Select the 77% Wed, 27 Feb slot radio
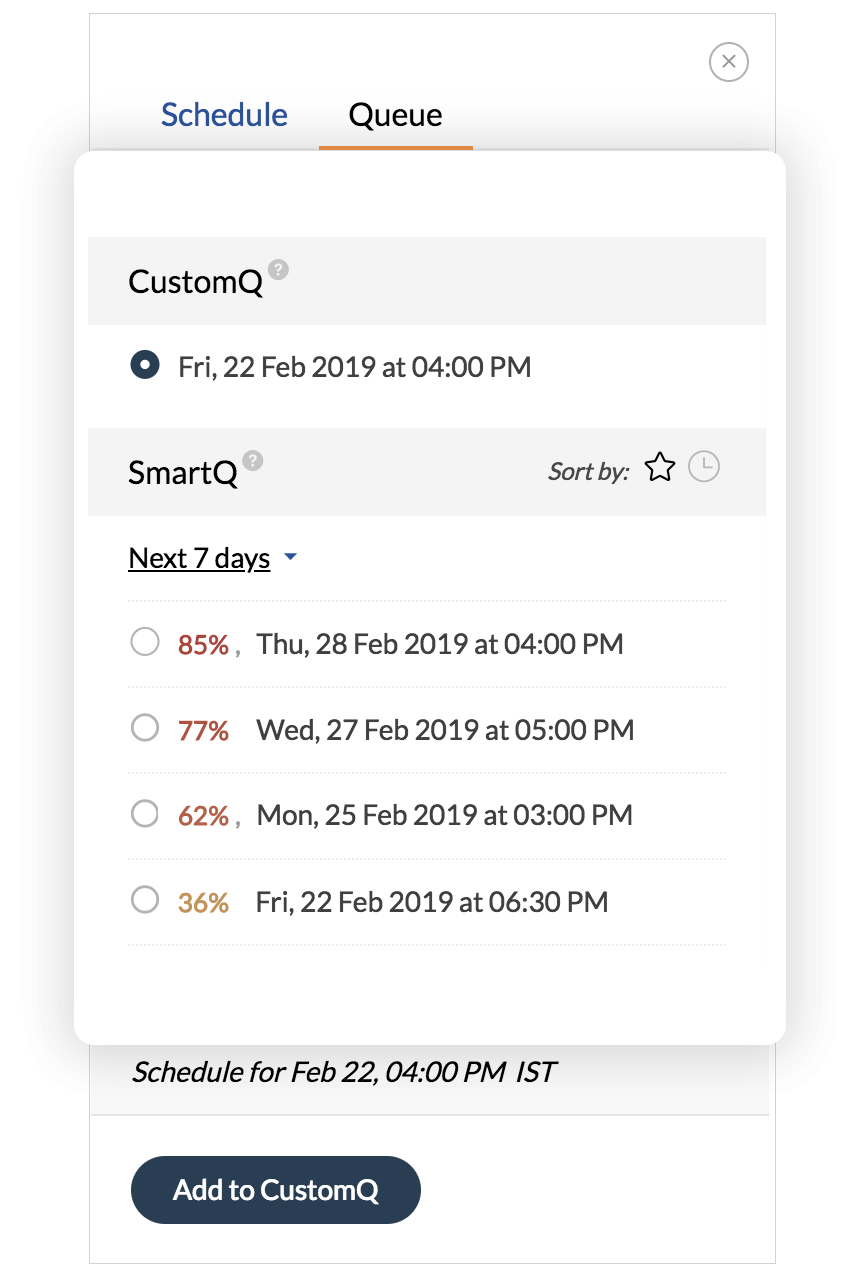The image size is (847, 1281). tap(145, 728)
